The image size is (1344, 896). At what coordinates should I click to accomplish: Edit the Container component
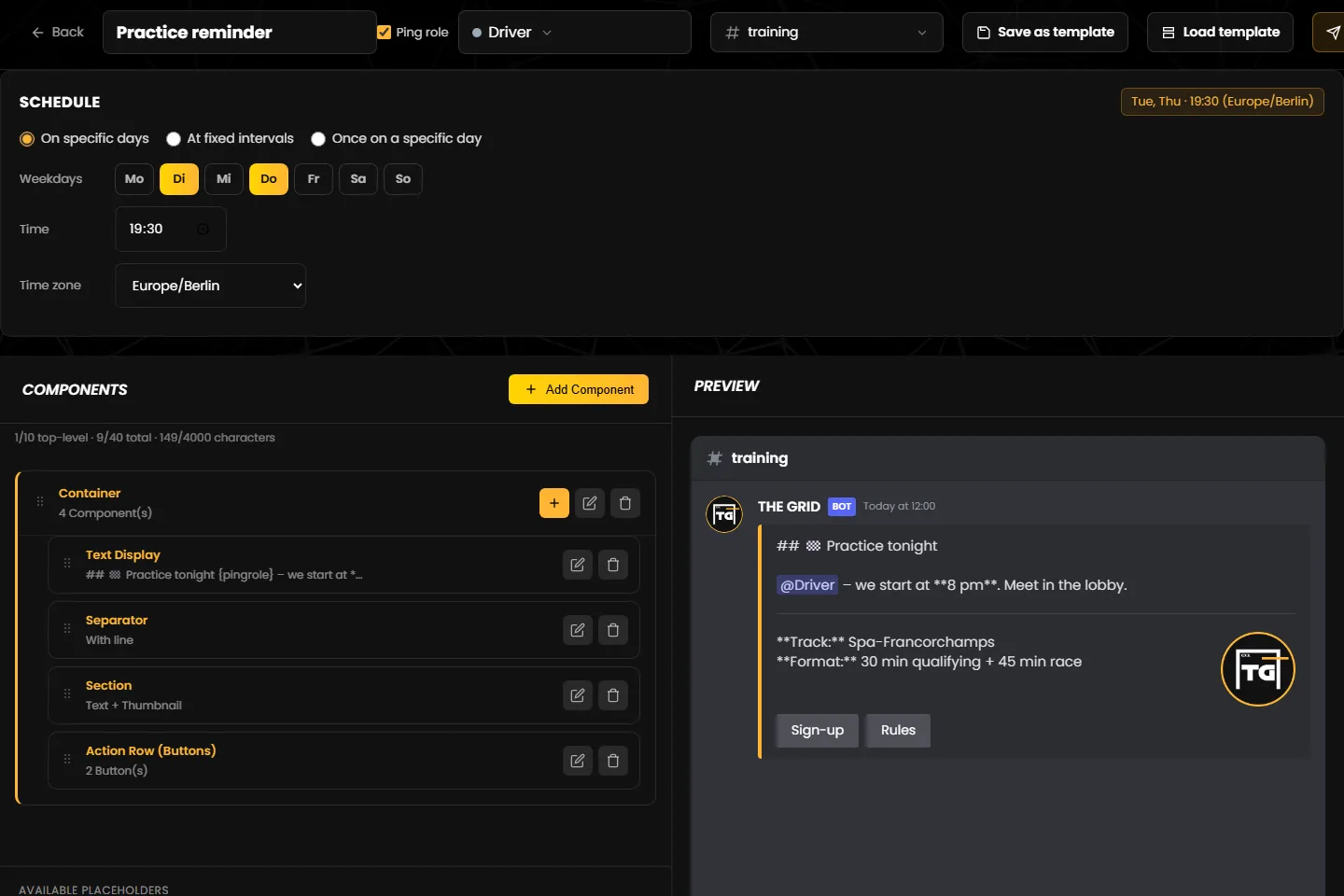pos(590,503)
